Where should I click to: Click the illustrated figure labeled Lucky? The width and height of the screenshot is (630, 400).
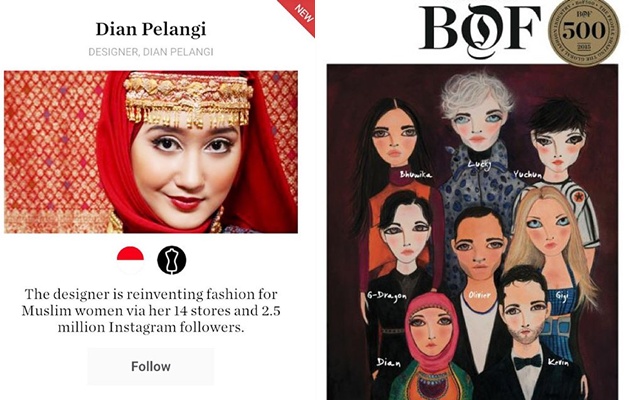tap(477, 141)
